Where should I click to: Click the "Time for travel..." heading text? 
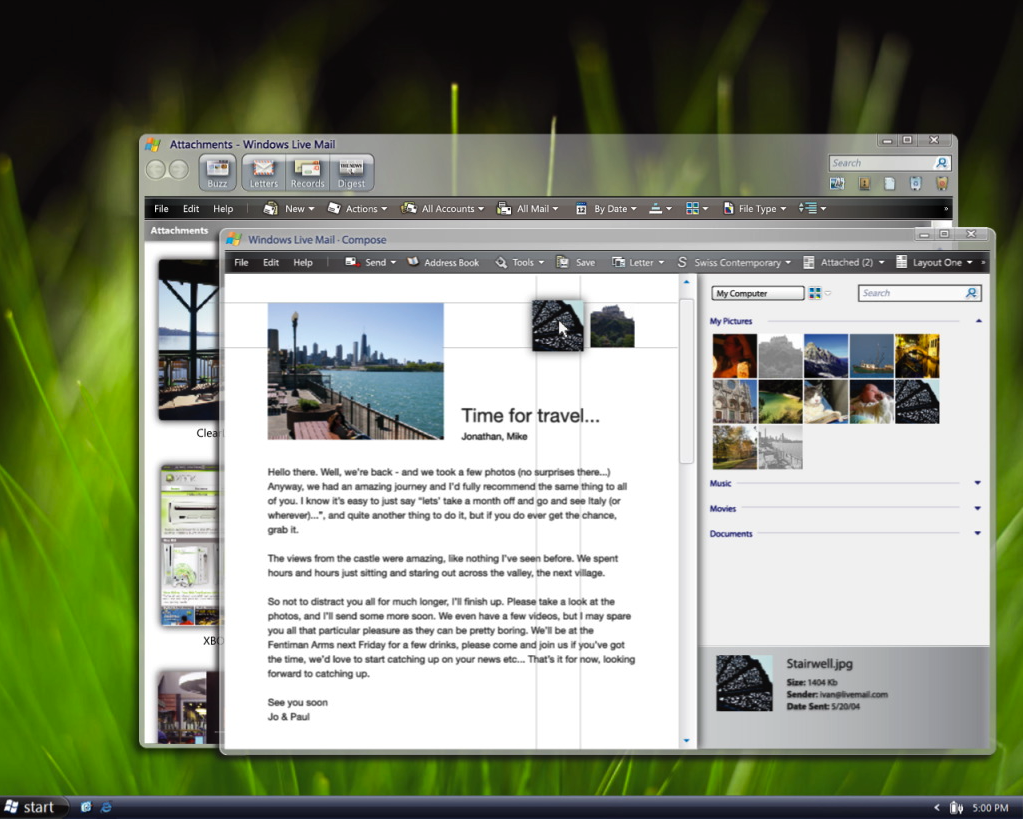pyautogui.click(x=530, y=416)
